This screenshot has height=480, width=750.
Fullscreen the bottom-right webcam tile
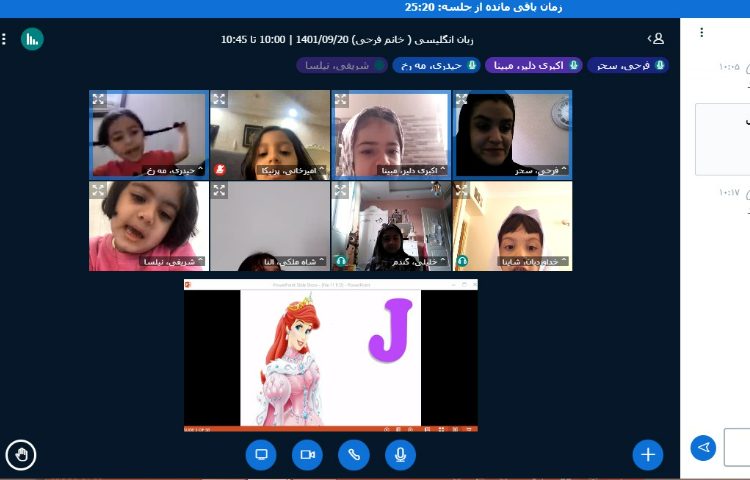point(462,190)
